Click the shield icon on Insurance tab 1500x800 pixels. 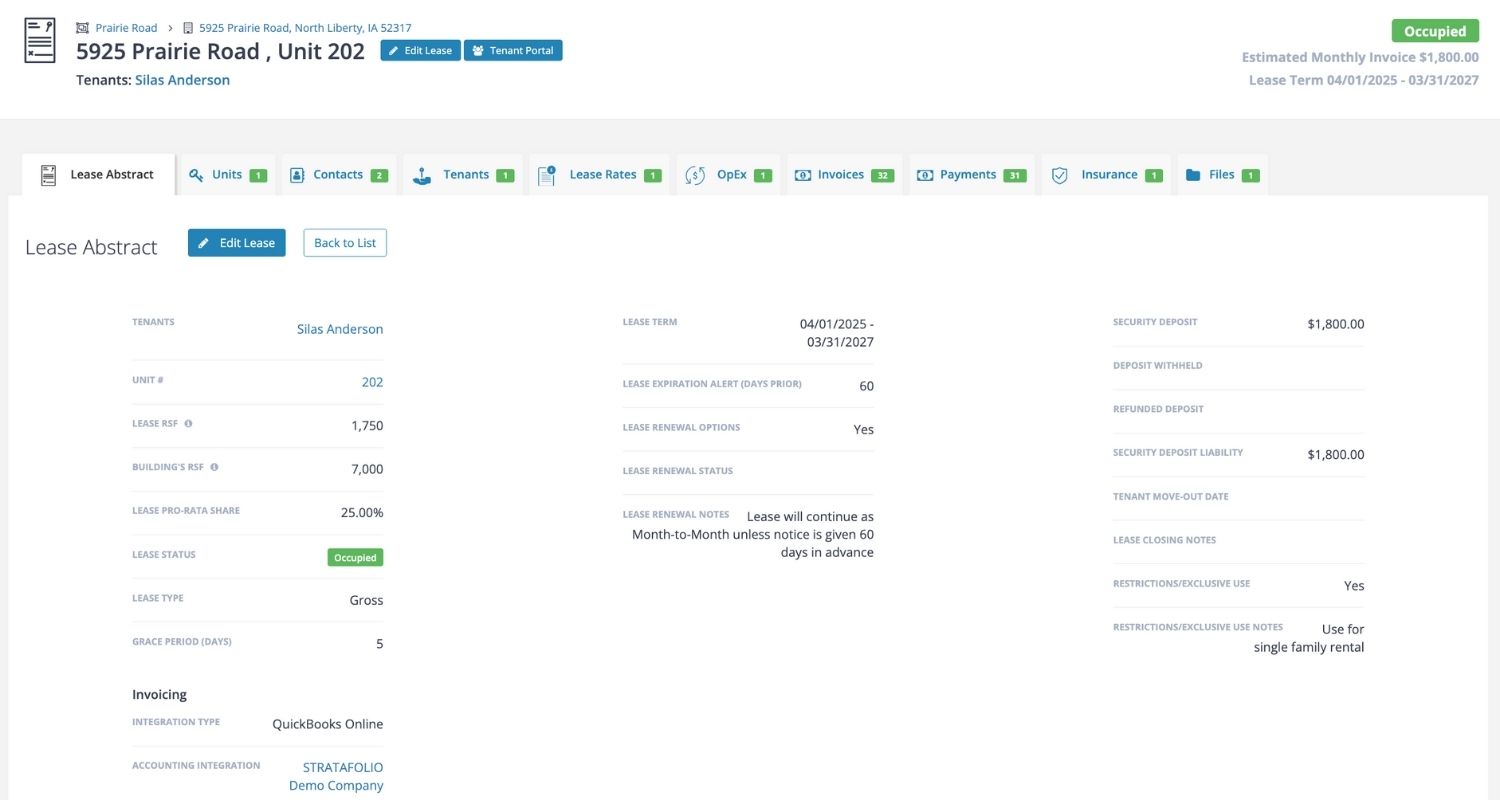[1060, 175]
